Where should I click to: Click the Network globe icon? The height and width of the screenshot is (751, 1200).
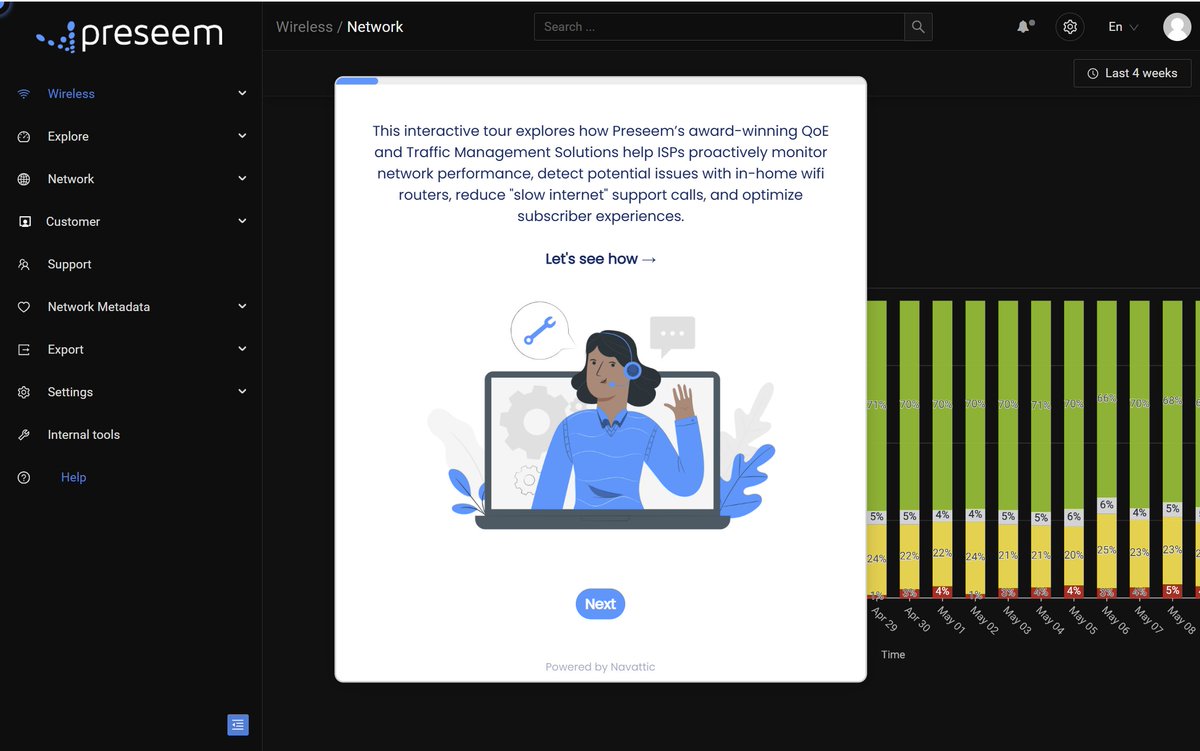coord(24,179)
